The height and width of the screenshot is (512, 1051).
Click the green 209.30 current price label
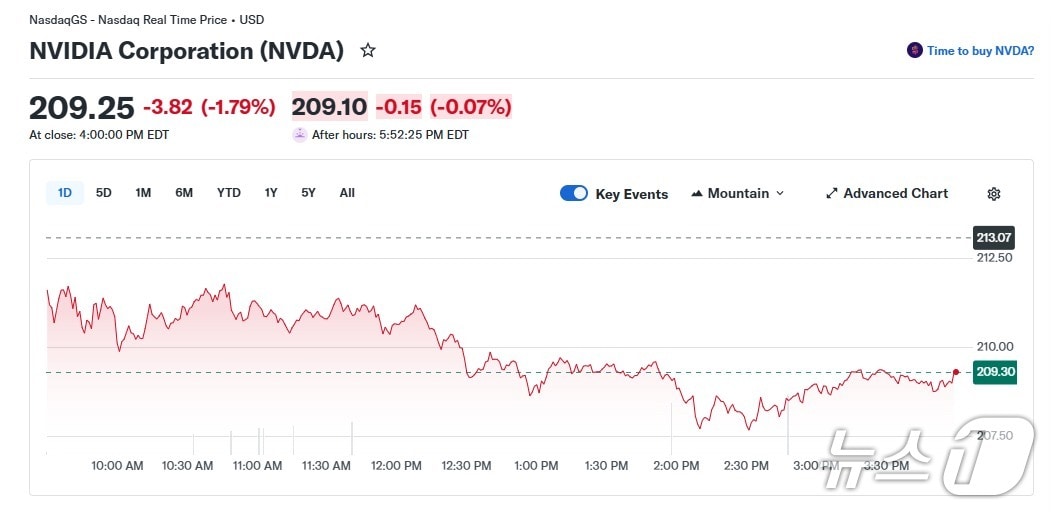(x=994, y=372)
